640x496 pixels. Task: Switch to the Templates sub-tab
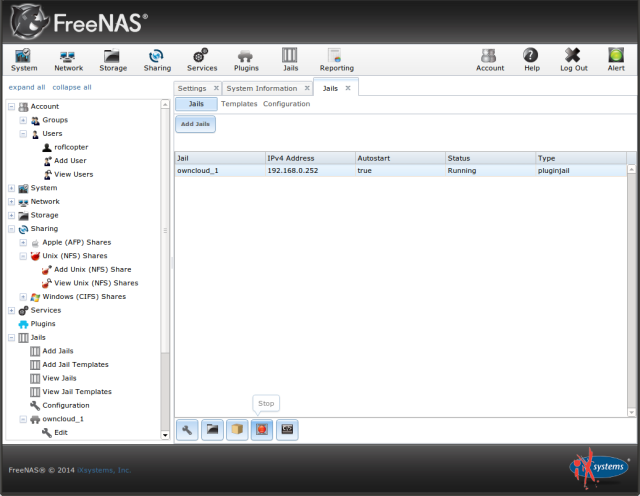point(239,104)
